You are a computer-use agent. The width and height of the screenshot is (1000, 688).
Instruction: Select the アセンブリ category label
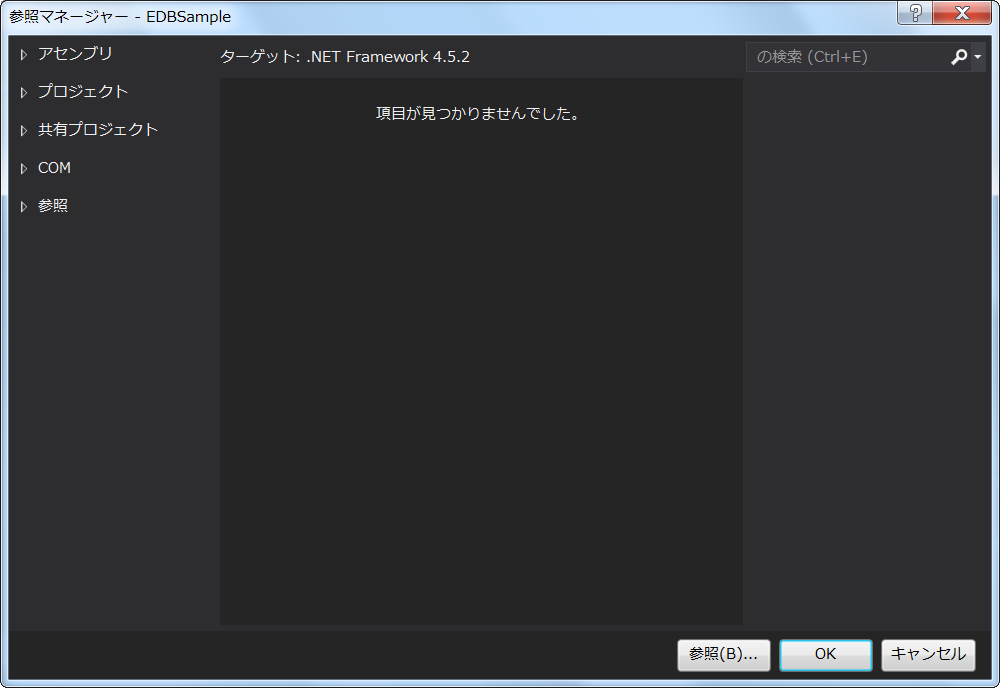pos(75,54)
